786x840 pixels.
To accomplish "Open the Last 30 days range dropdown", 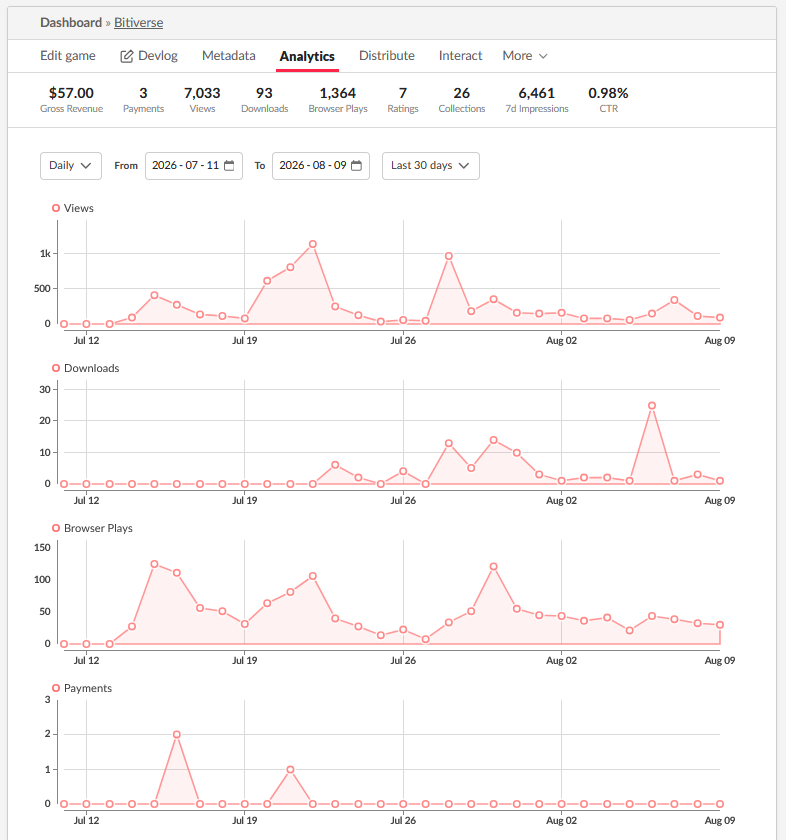I will [431, 166].
